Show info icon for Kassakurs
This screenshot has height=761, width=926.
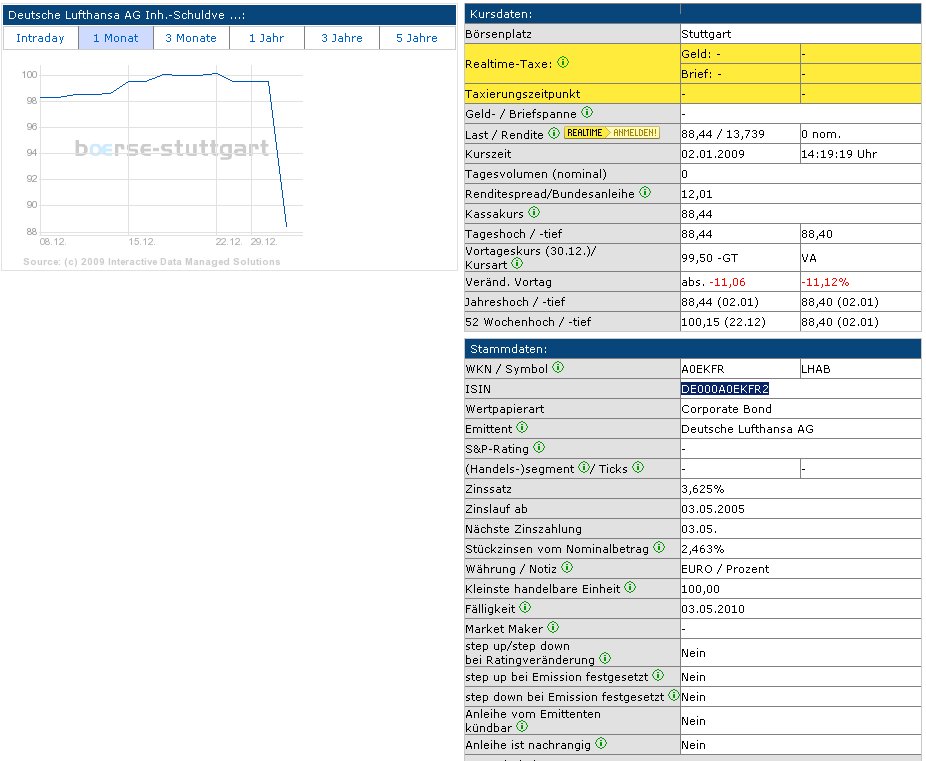pos(534,212)
